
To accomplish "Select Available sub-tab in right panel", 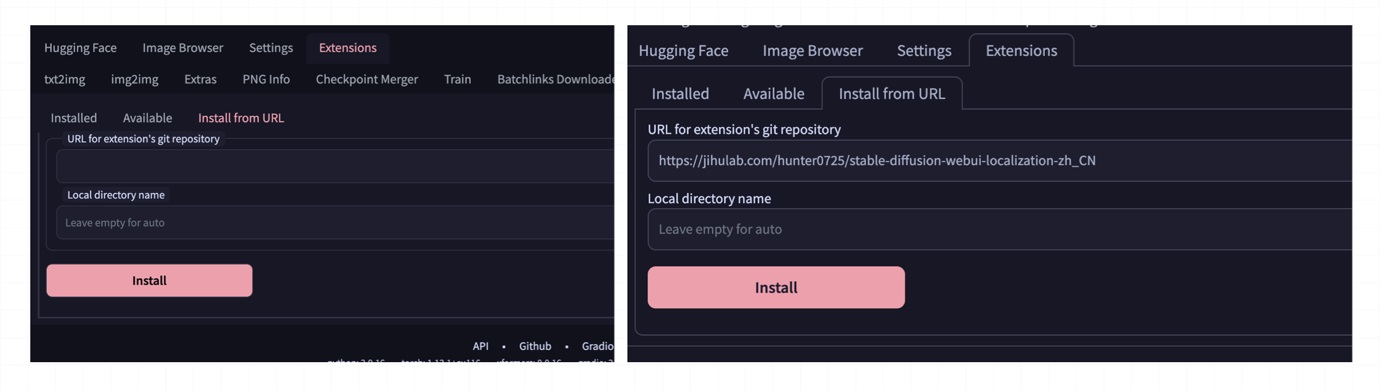I will [774, 94].
